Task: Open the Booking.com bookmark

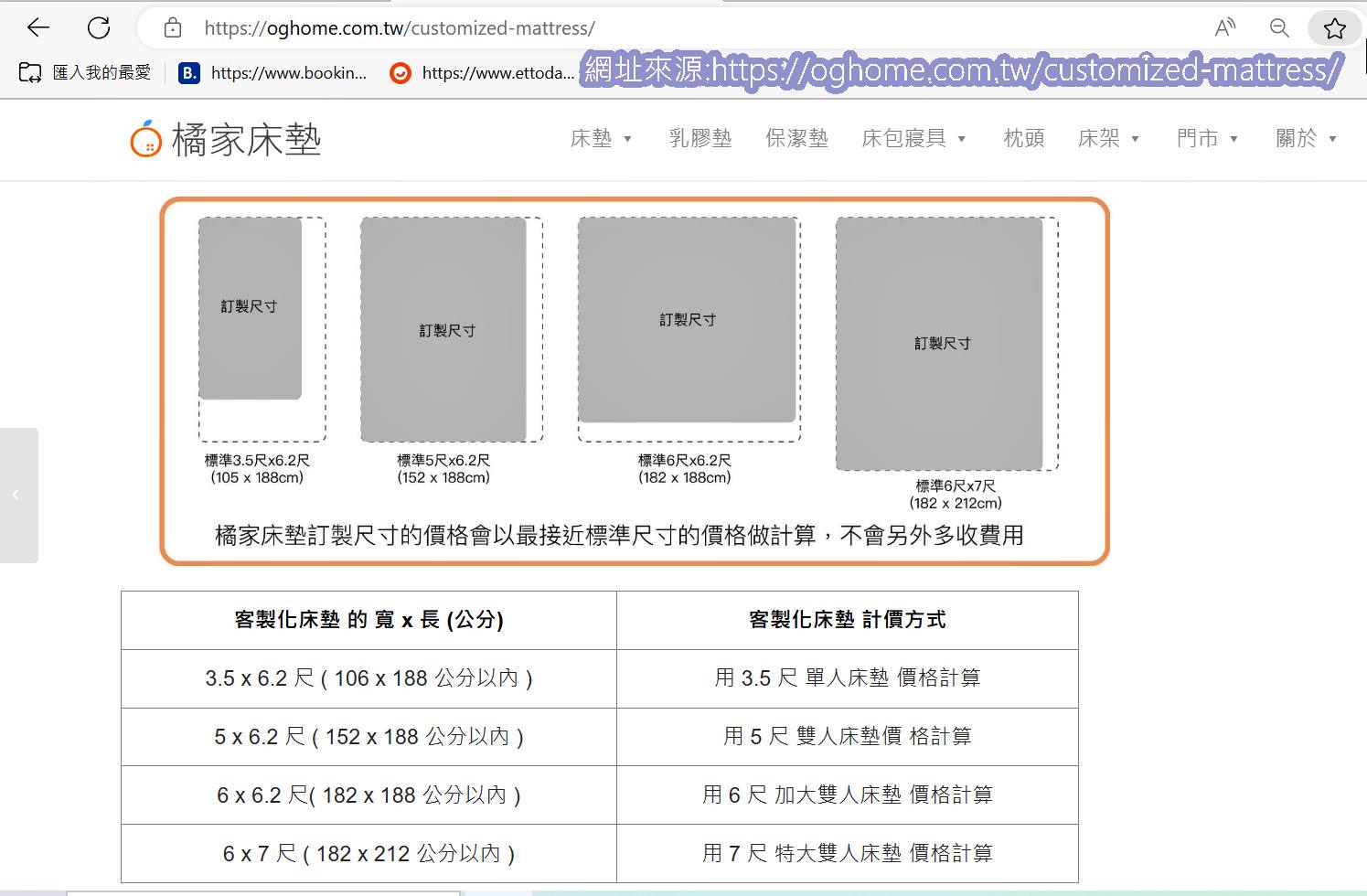Action: coord(272,73)
